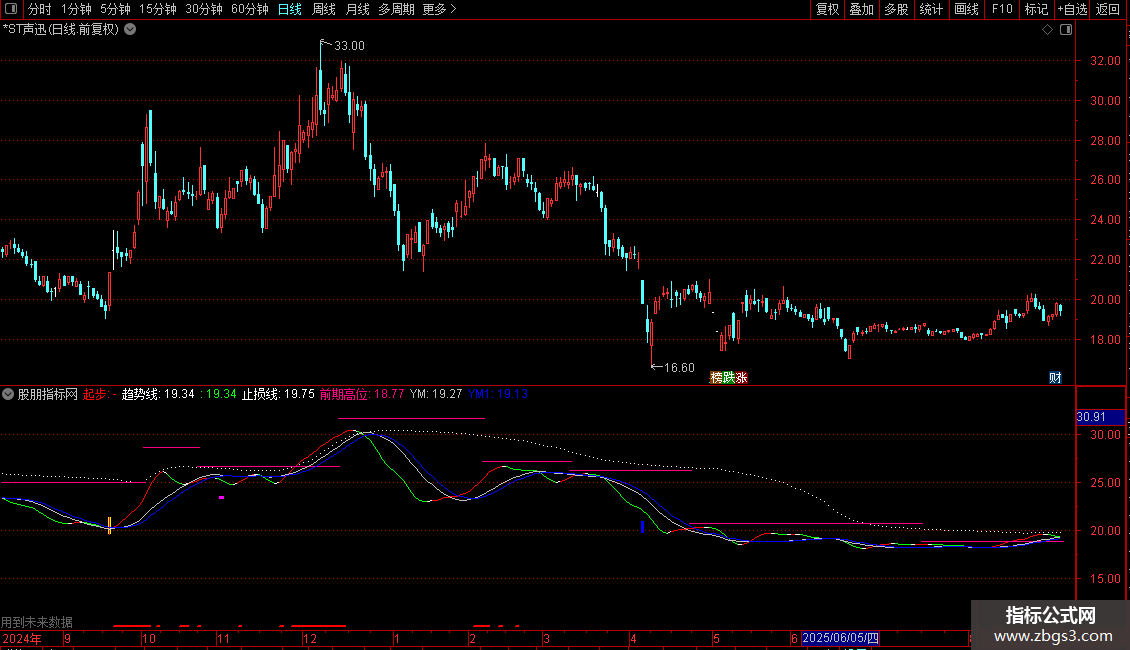Click the diamond icon above the price axis
Viewport: 1130px width, 650px height.
[1047, 30]
